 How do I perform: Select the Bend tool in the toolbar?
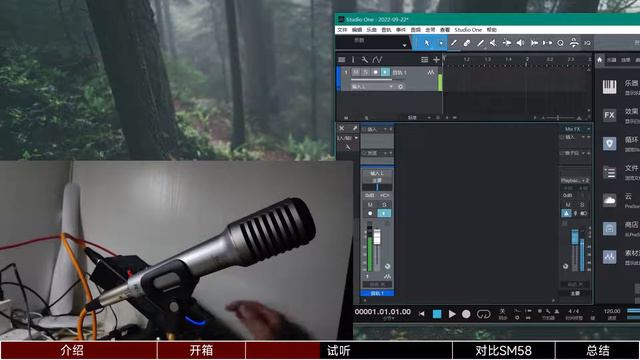(x=507, y=43)
